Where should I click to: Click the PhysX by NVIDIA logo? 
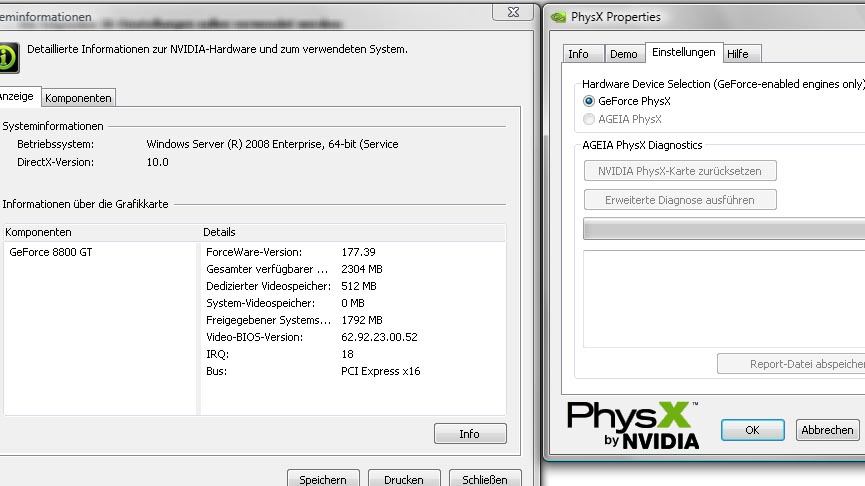pos(633,425)
